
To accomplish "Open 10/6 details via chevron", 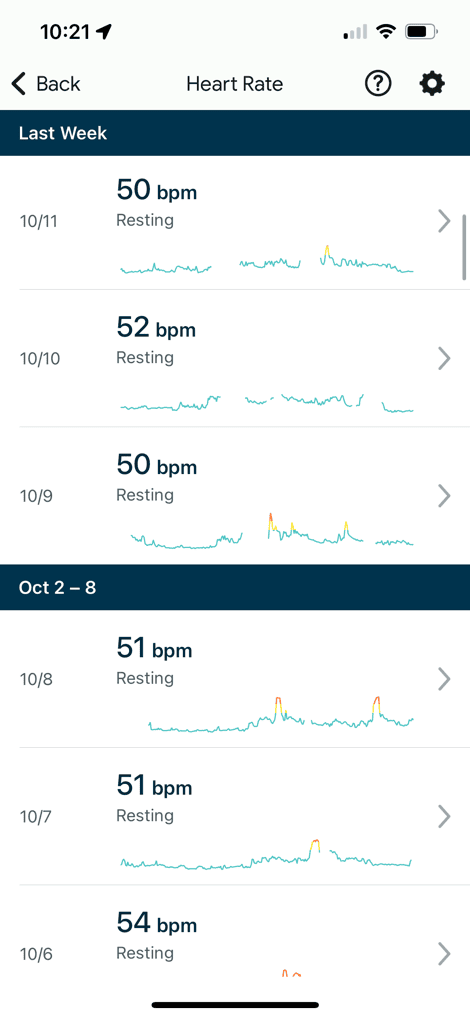I will click(444, 954).
